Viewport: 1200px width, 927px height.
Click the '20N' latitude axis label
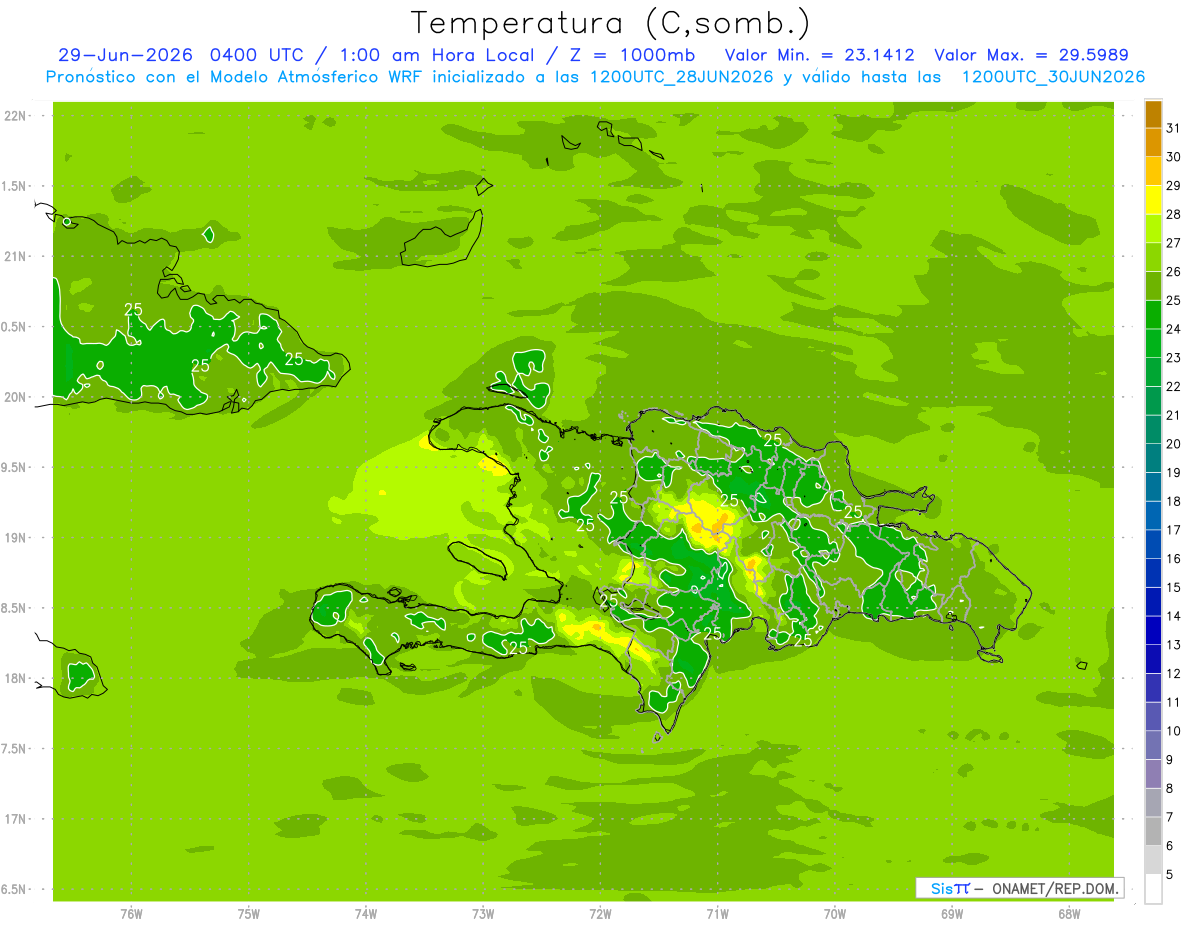tap(17, 398)
